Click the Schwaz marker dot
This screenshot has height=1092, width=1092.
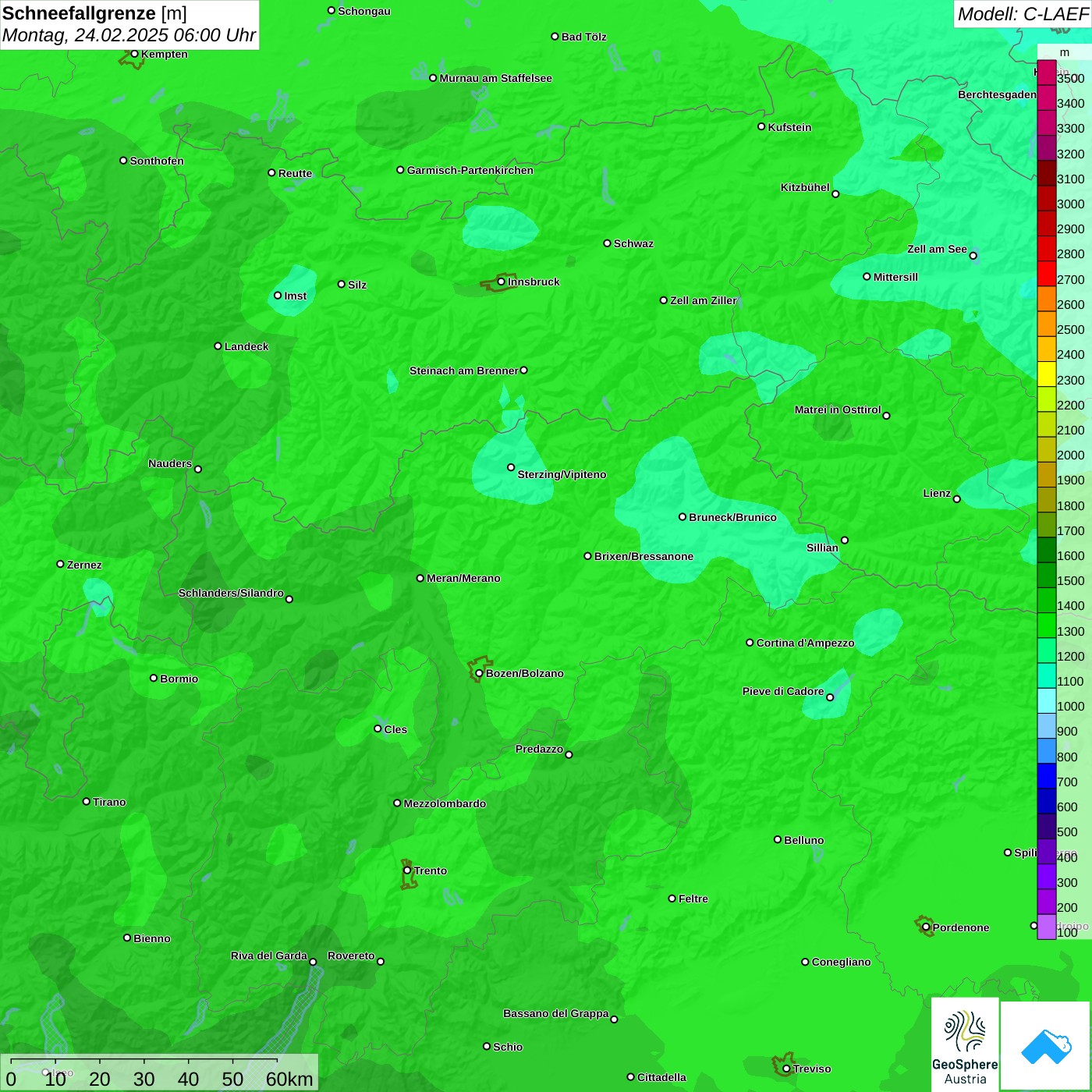tap(607, 243)
